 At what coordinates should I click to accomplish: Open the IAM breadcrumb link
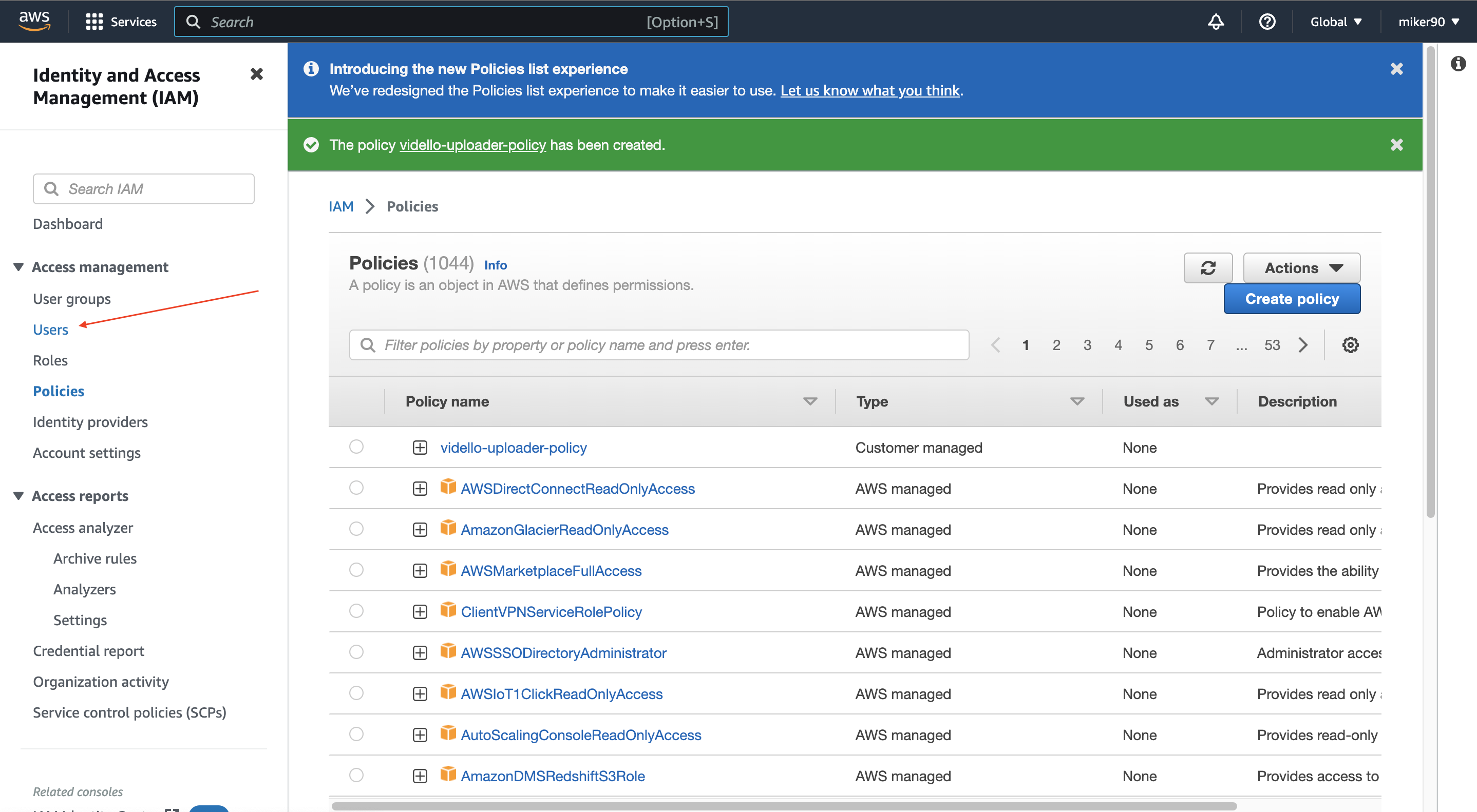click(341, 206)
